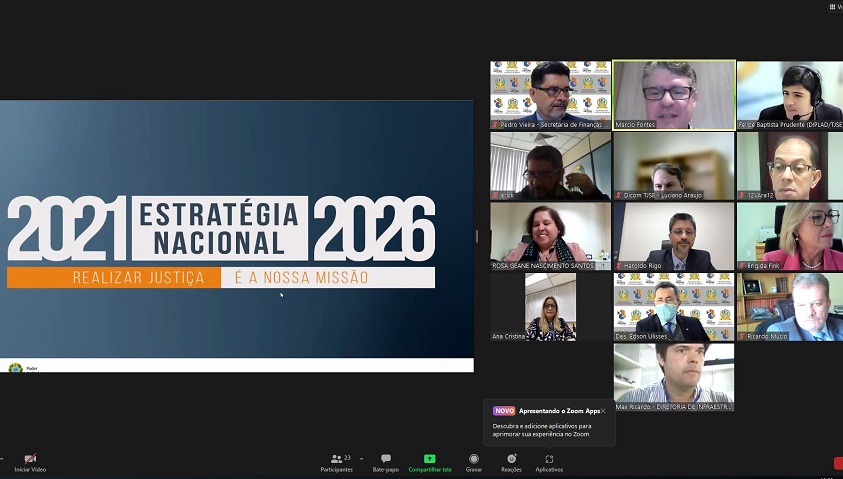Expand the arrow next to Participantes
Screen dimensions: 843x479
[x=361, y=459]
